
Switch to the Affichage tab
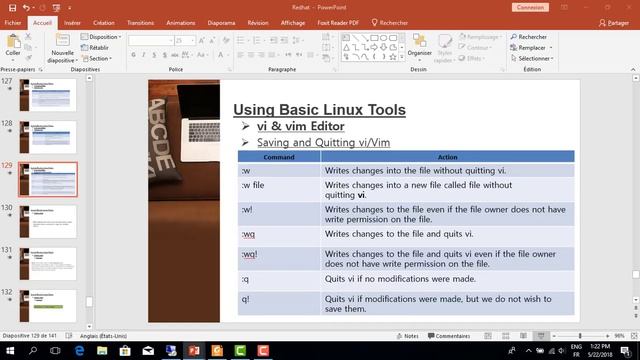click(293, 23)
